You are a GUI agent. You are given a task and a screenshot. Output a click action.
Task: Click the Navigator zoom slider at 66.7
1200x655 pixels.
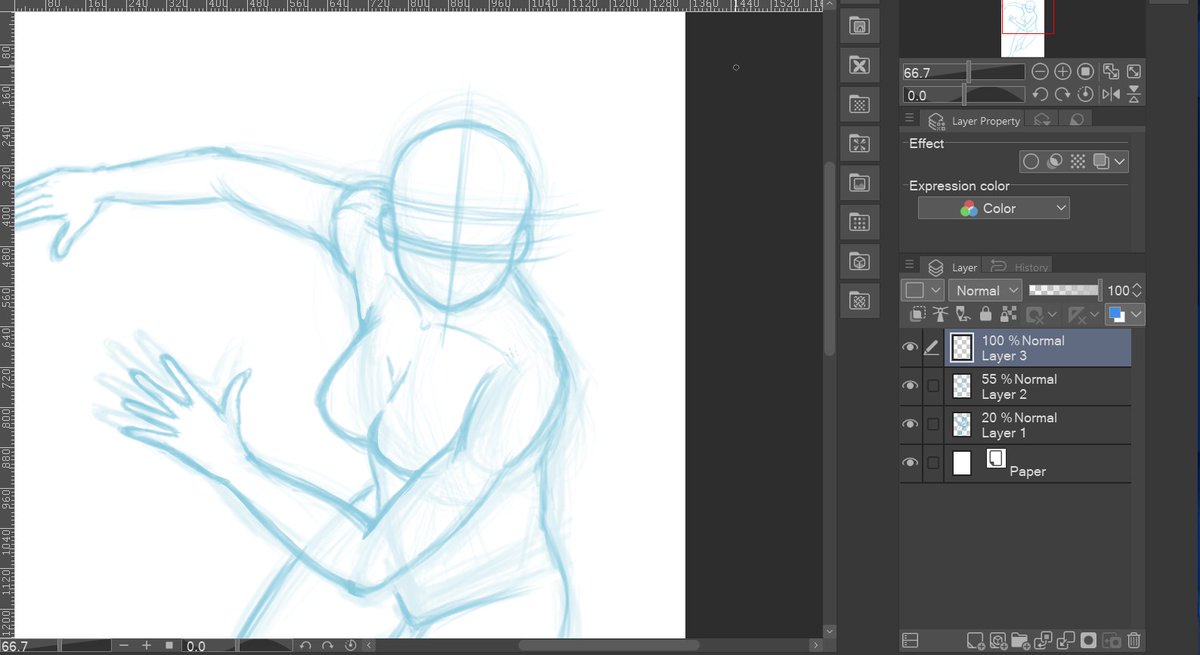click(x=964, y=72)
